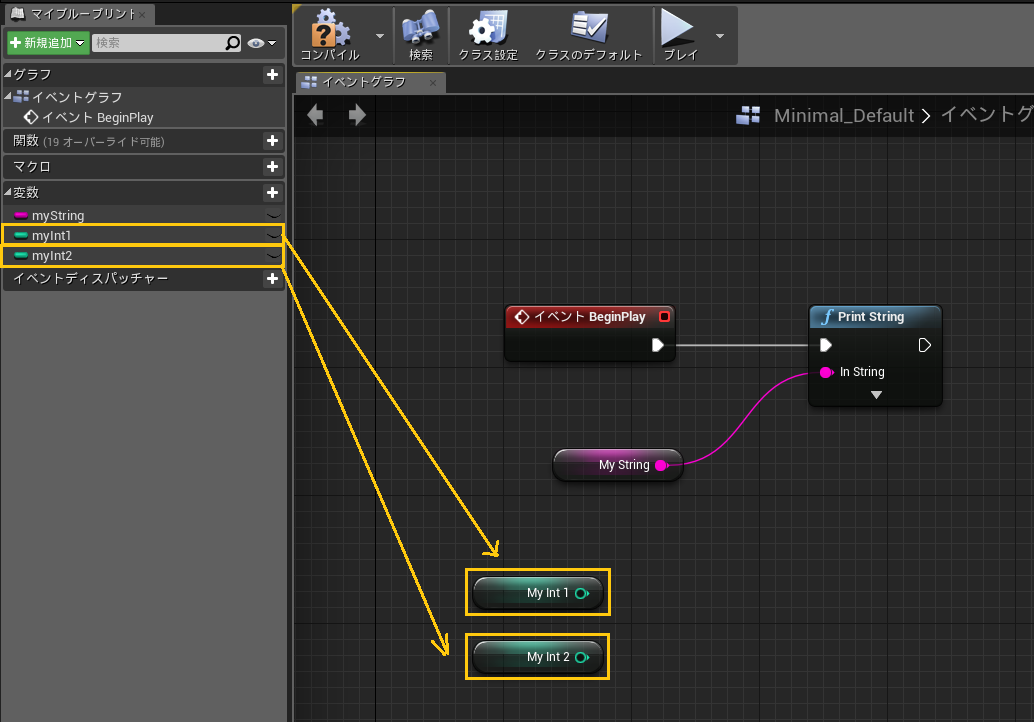This screenshot has width=1034, height=722.
Task: Open the play options dropdown arrow
Action: [x=720, y=36]
